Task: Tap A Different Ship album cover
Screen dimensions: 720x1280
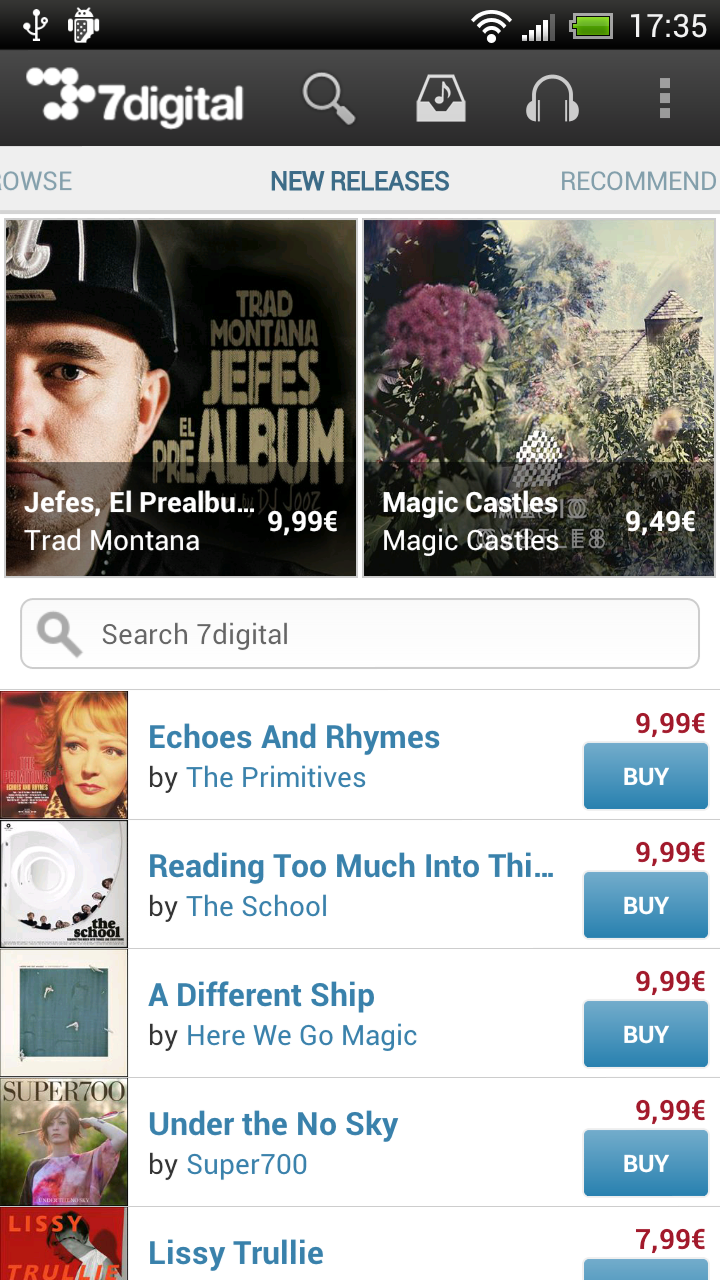Action: (64, 1013)
